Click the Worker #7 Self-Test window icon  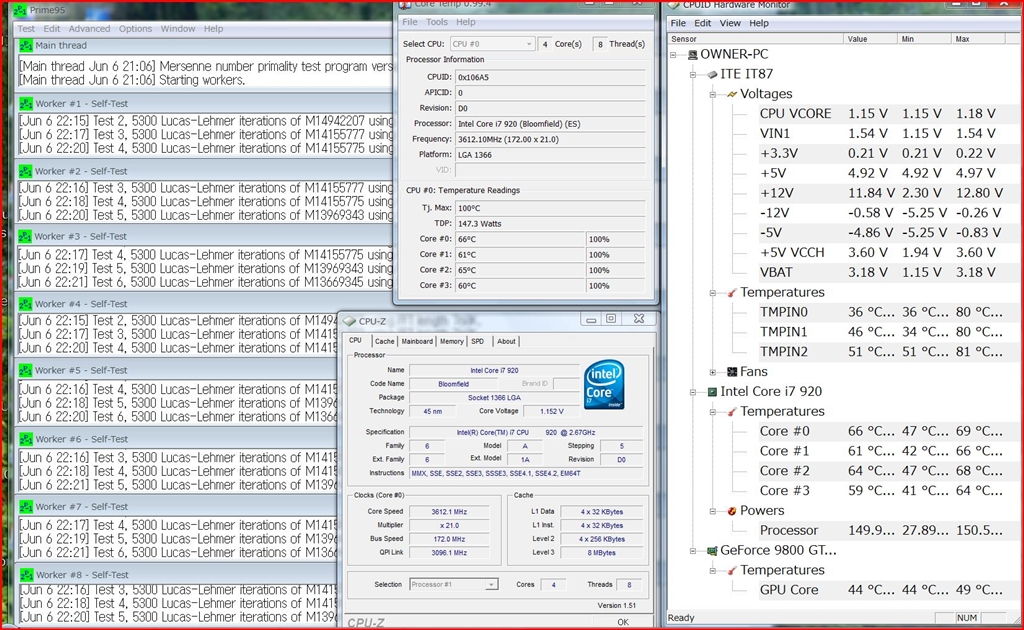click(25, 507)
